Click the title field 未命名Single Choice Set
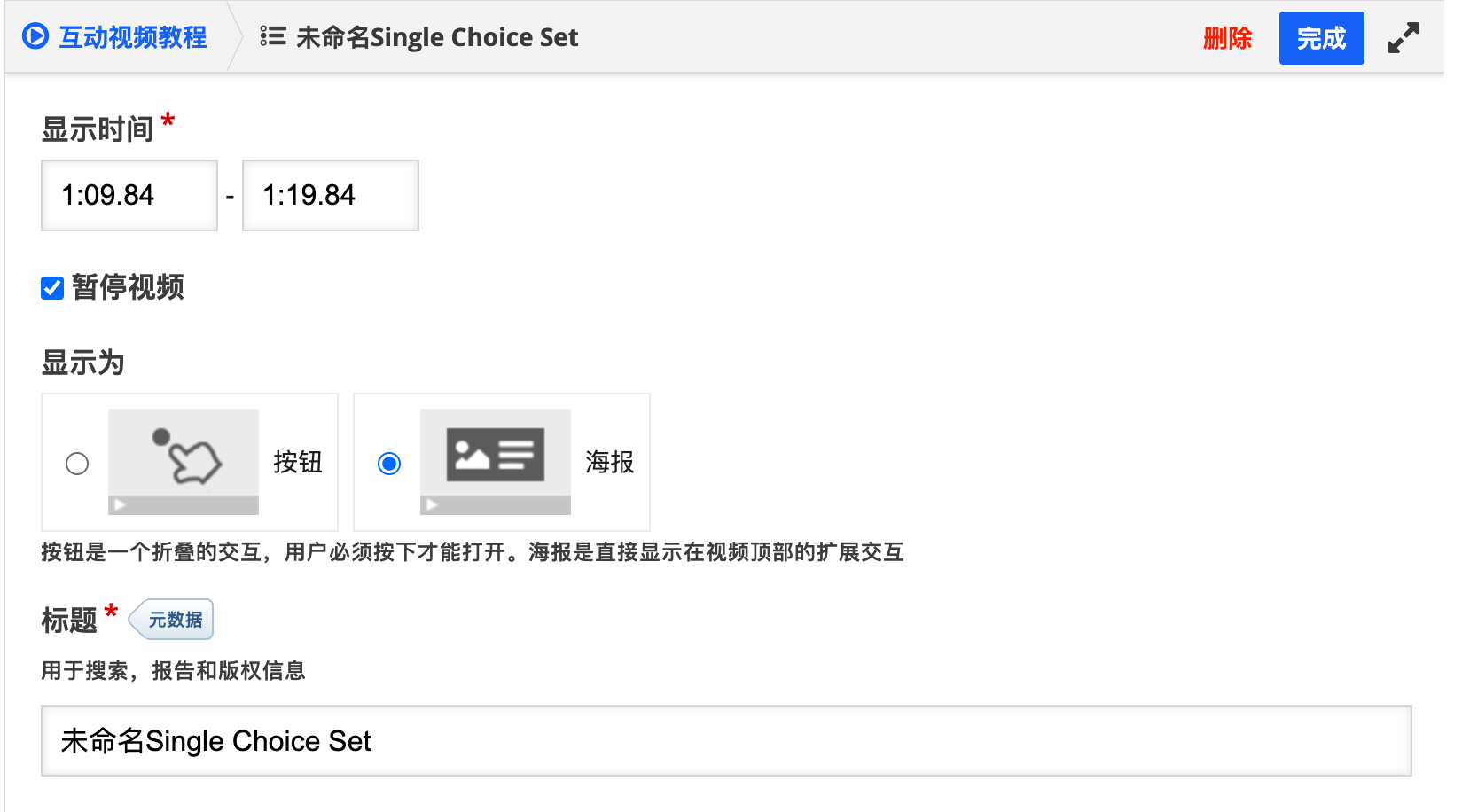The width and height of the screenshot is (1470, 812). (725, 741)
